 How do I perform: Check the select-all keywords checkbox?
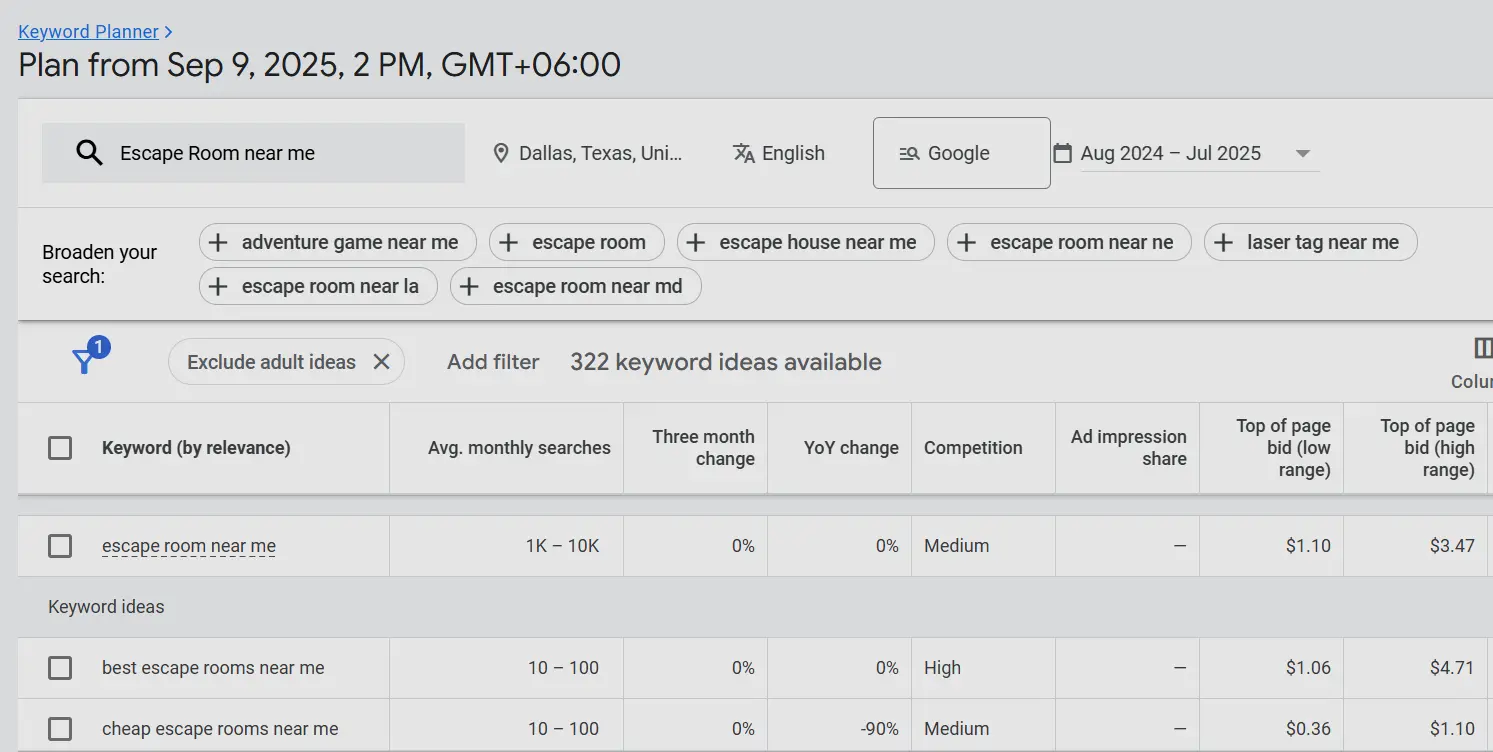(x=60, y=448)
